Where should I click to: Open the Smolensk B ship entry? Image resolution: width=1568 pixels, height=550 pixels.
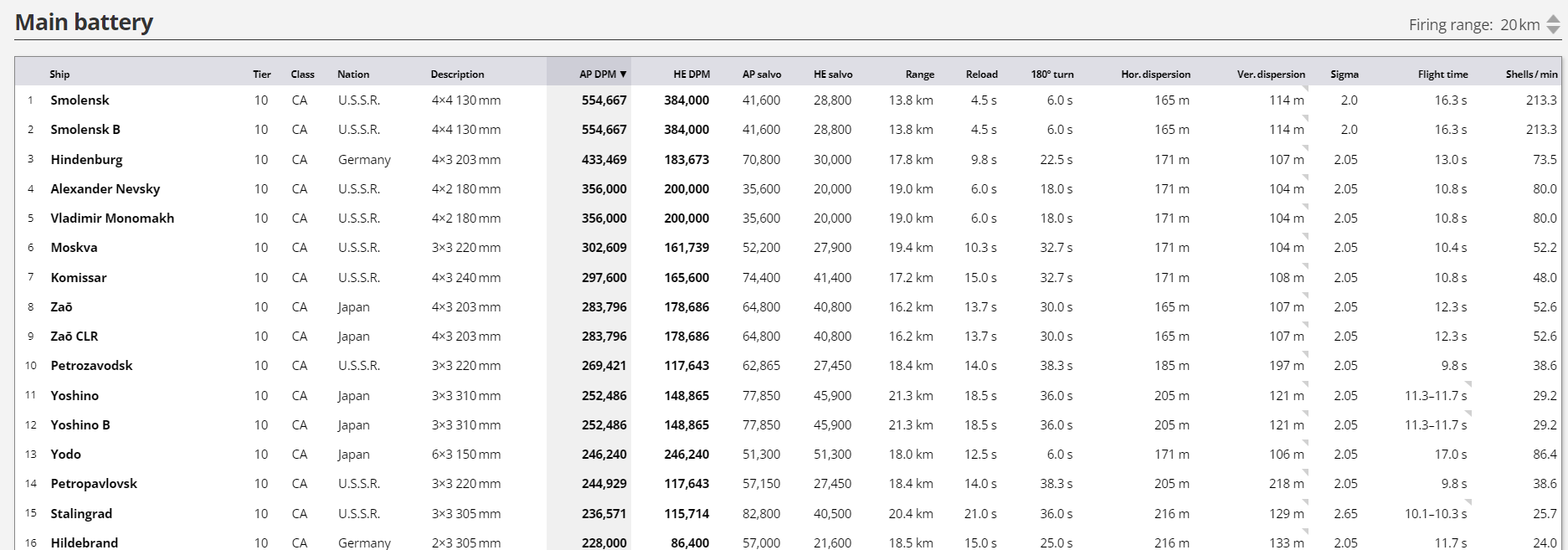85,130
